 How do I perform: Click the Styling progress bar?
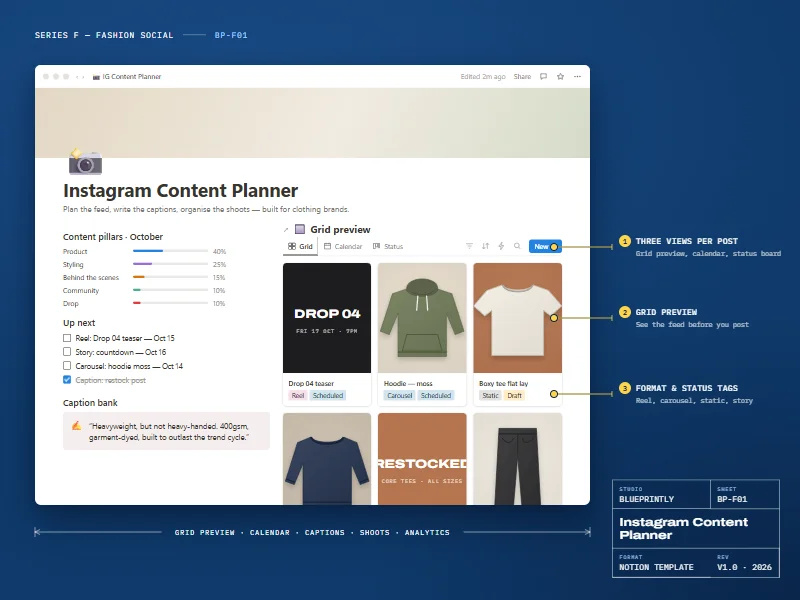pyautogui.click(x=170, y=264)
